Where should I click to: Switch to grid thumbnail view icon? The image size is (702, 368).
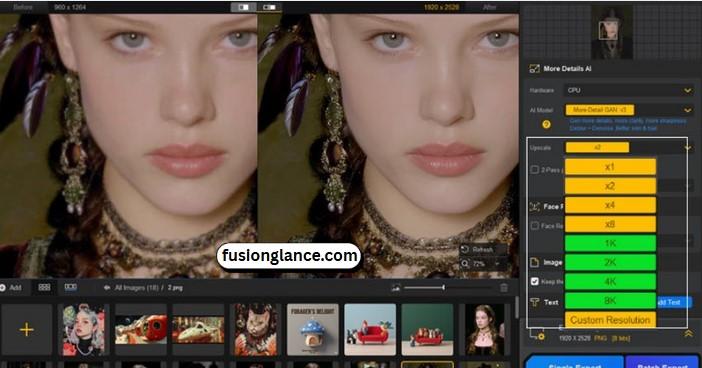[x=44, y=287]
